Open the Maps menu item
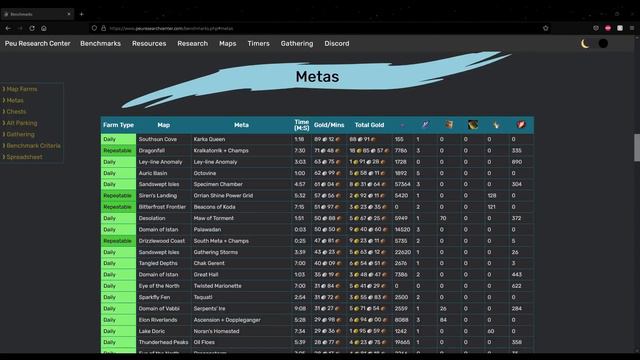Screen dimensions: 640x360 coord(228,43)
